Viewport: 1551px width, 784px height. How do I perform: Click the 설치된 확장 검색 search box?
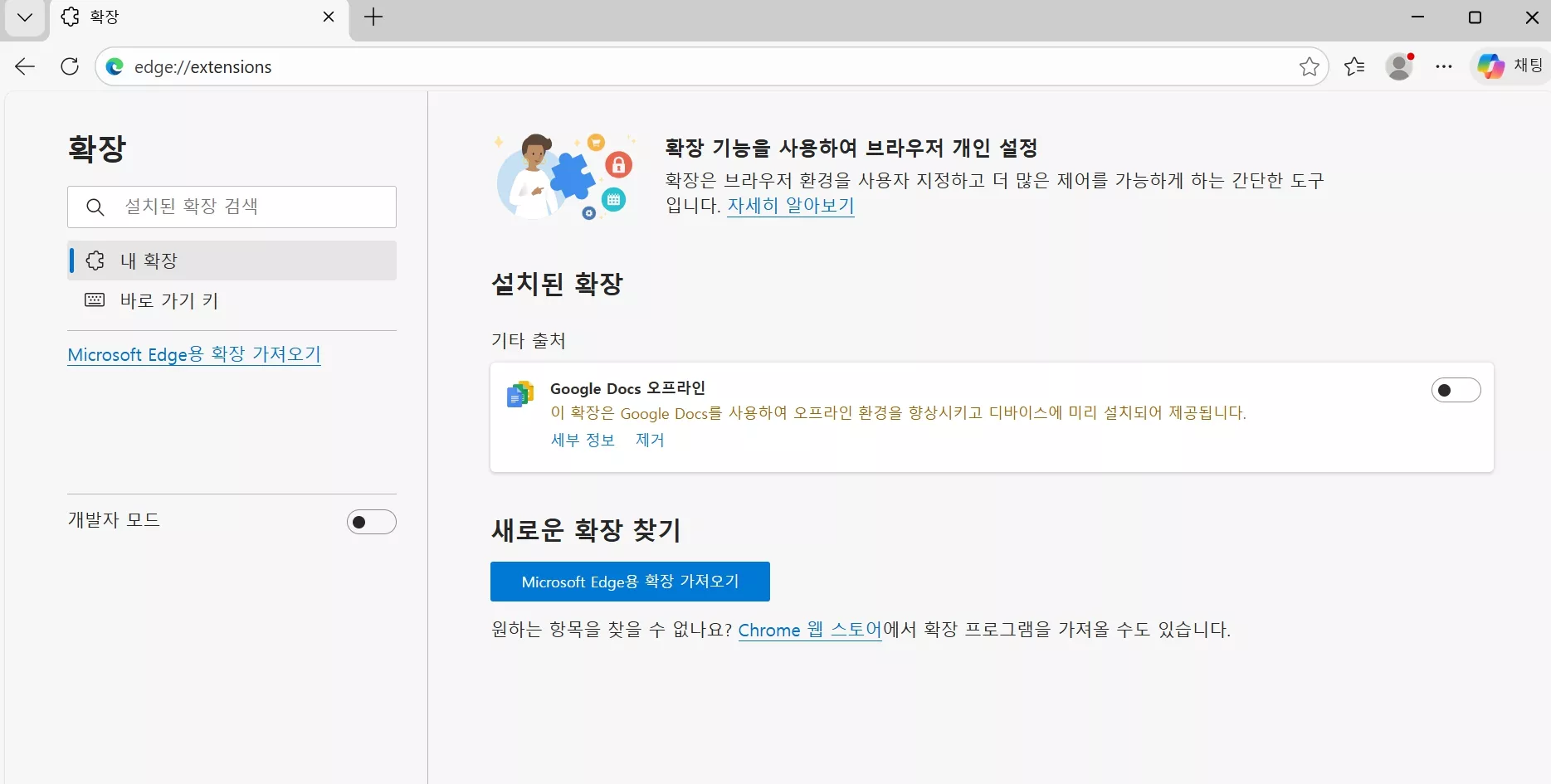pyautogui.click(x=232, y=207)
